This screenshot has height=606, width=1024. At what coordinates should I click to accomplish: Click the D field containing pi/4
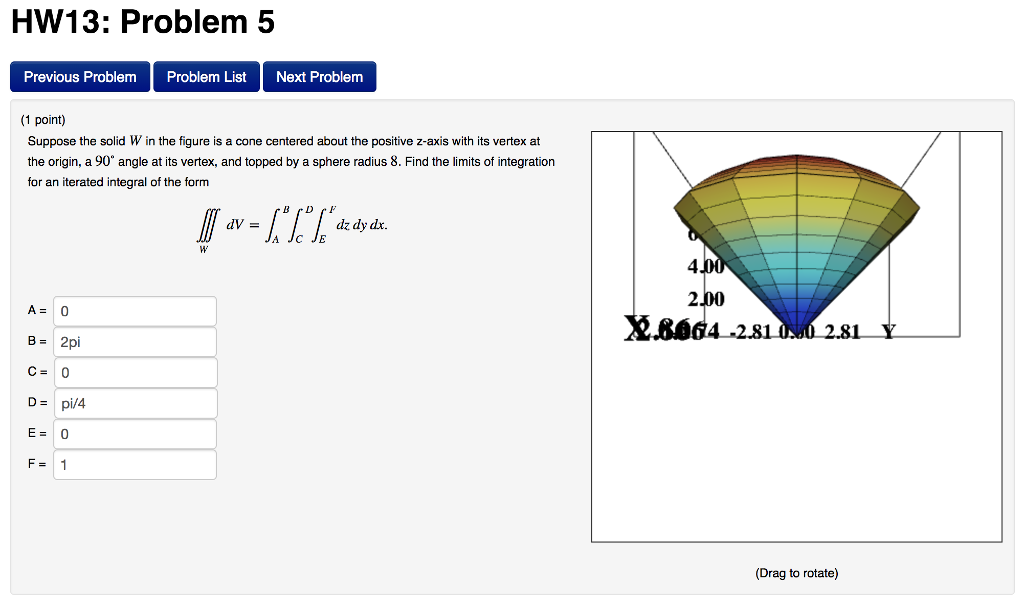coord(134,404)
